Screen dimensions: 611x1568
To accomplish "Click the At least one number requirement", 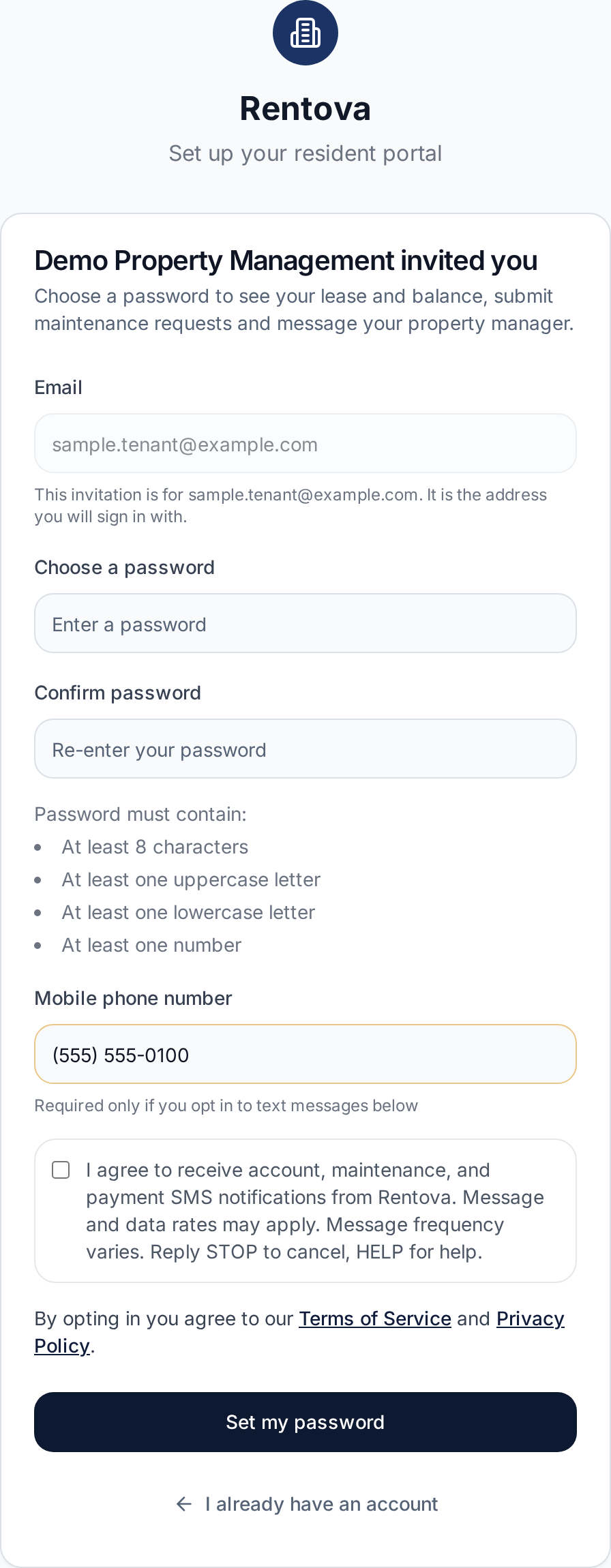I will tap(152, 945).
